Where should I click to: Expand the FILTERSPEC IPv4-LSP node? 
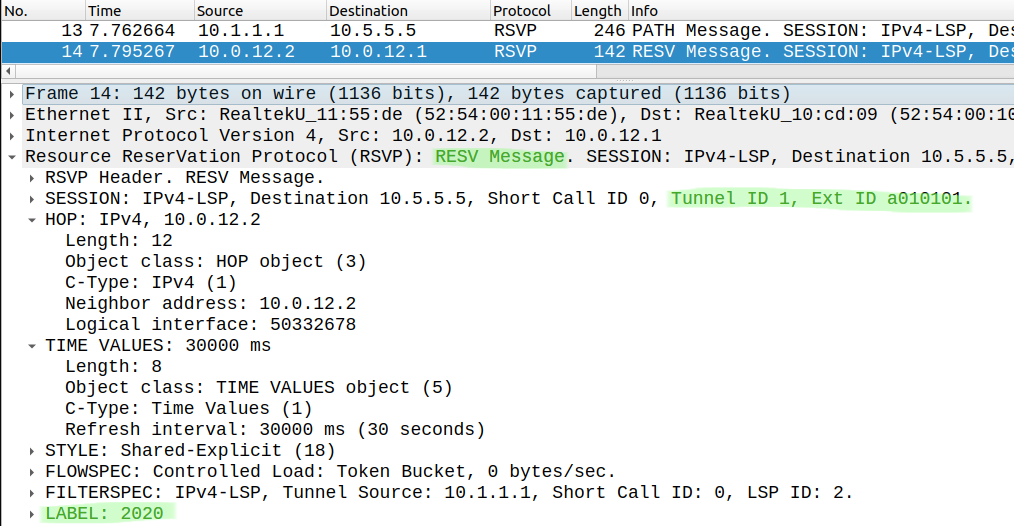click(32, 493)
